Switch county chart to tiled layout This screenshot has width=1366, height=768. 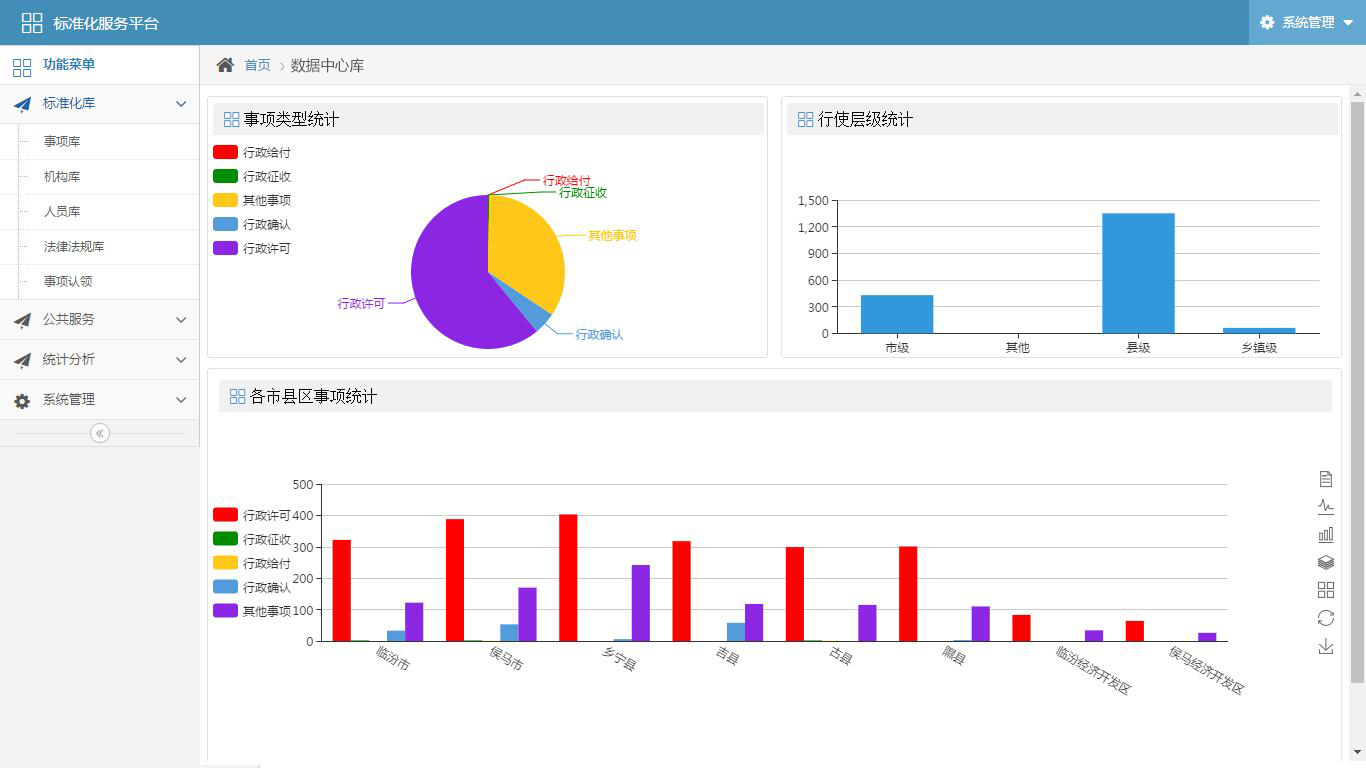(x=1326, y=590)
